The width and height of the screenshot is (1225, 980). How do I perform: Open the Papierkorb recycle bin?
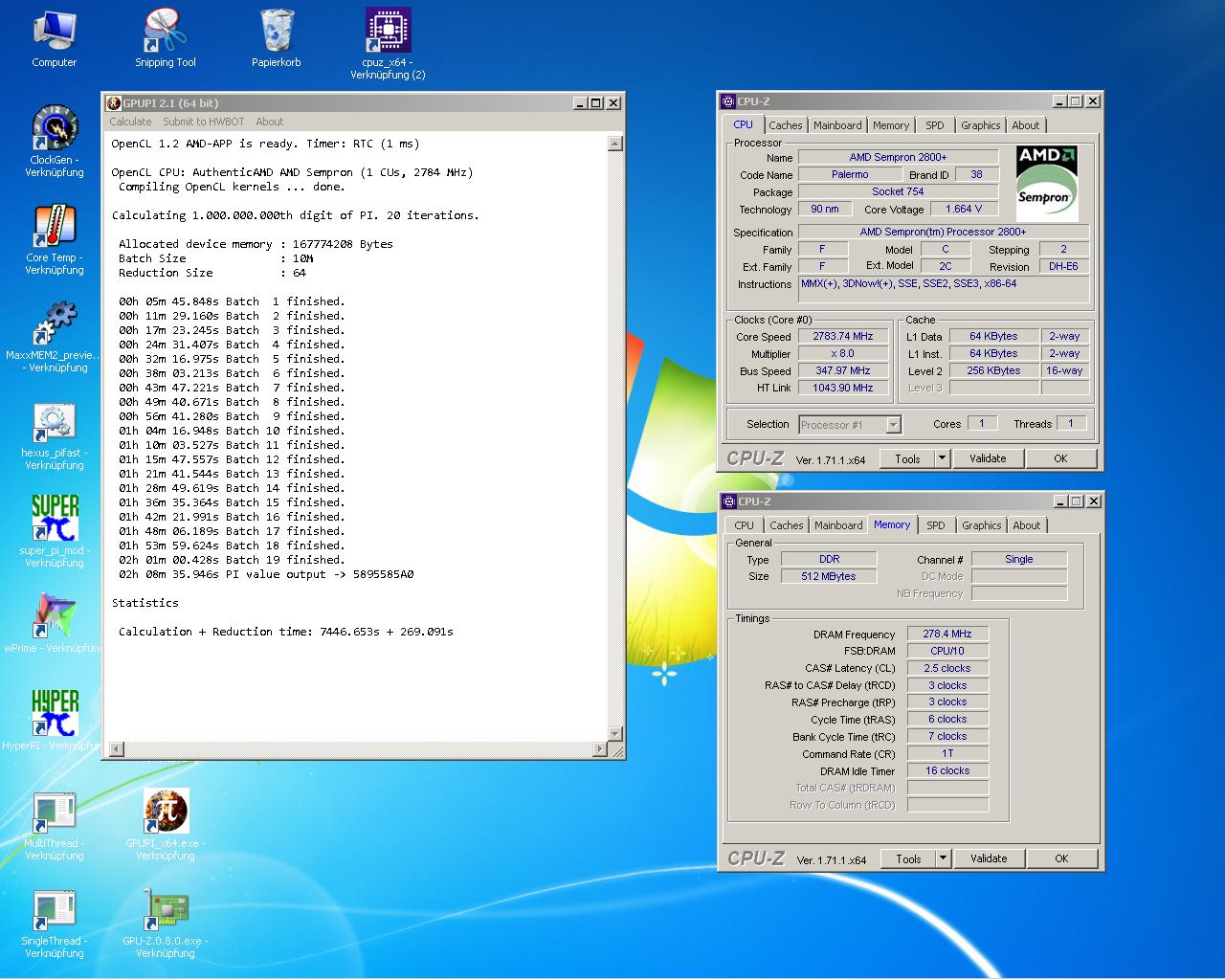(x=277, y=38)
